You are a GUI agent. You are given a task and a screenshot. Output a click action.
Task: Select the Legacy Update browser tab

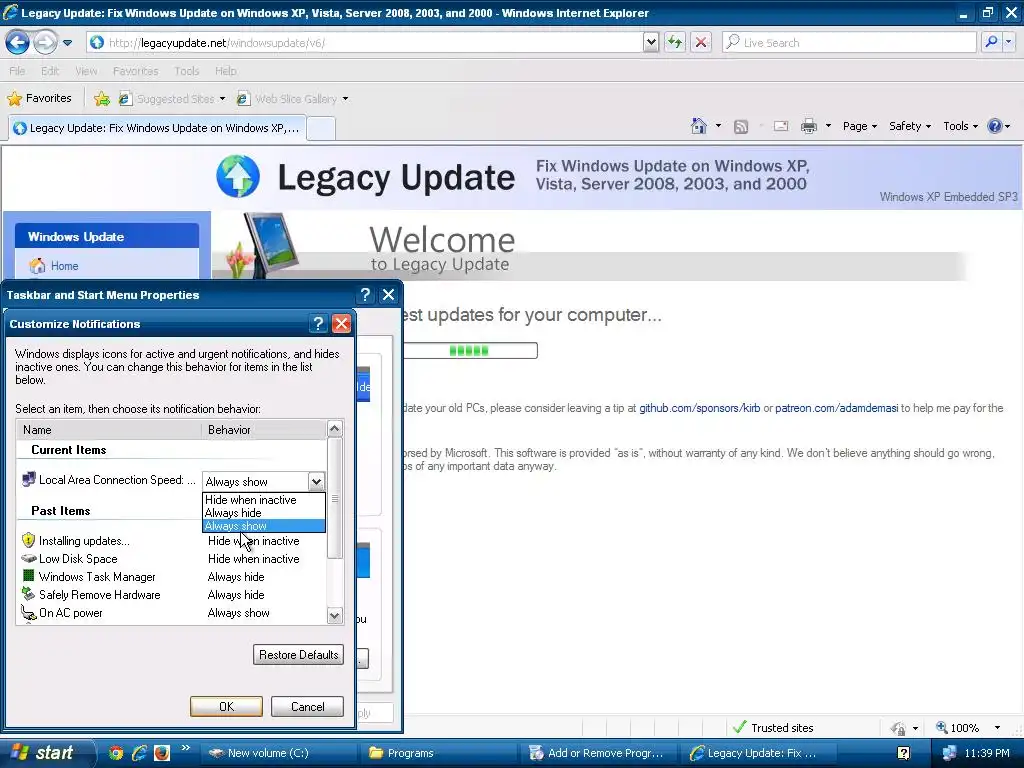157,128
